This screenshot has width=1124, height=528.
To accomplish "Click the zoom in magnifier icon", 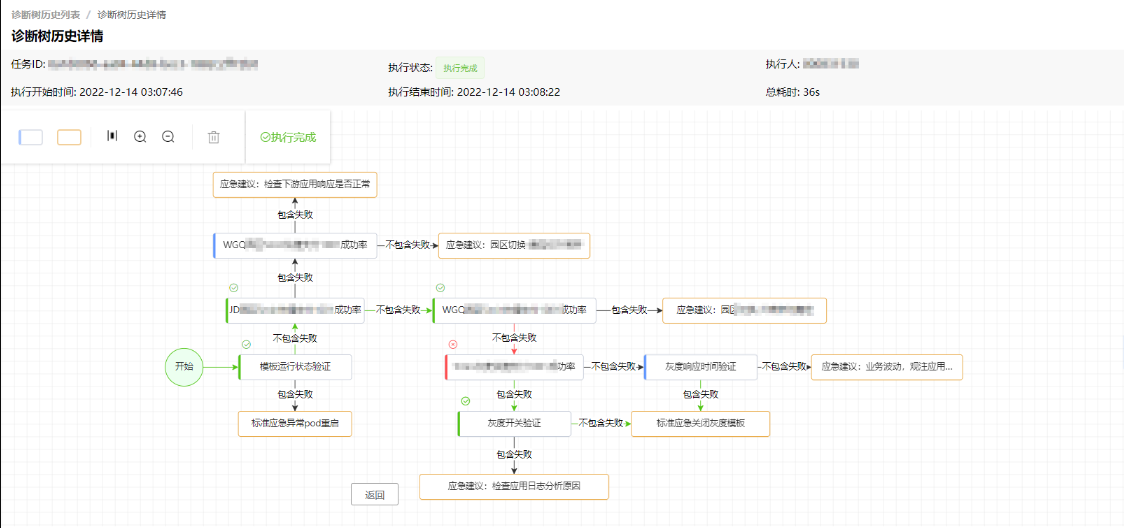I will (140, 137).
